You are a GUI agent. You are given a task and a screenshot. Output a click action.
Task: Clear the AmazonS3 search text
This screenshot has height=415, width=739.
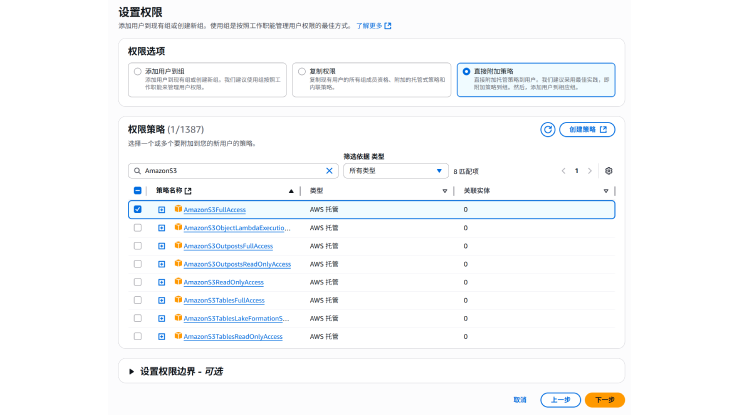(329, 171)
